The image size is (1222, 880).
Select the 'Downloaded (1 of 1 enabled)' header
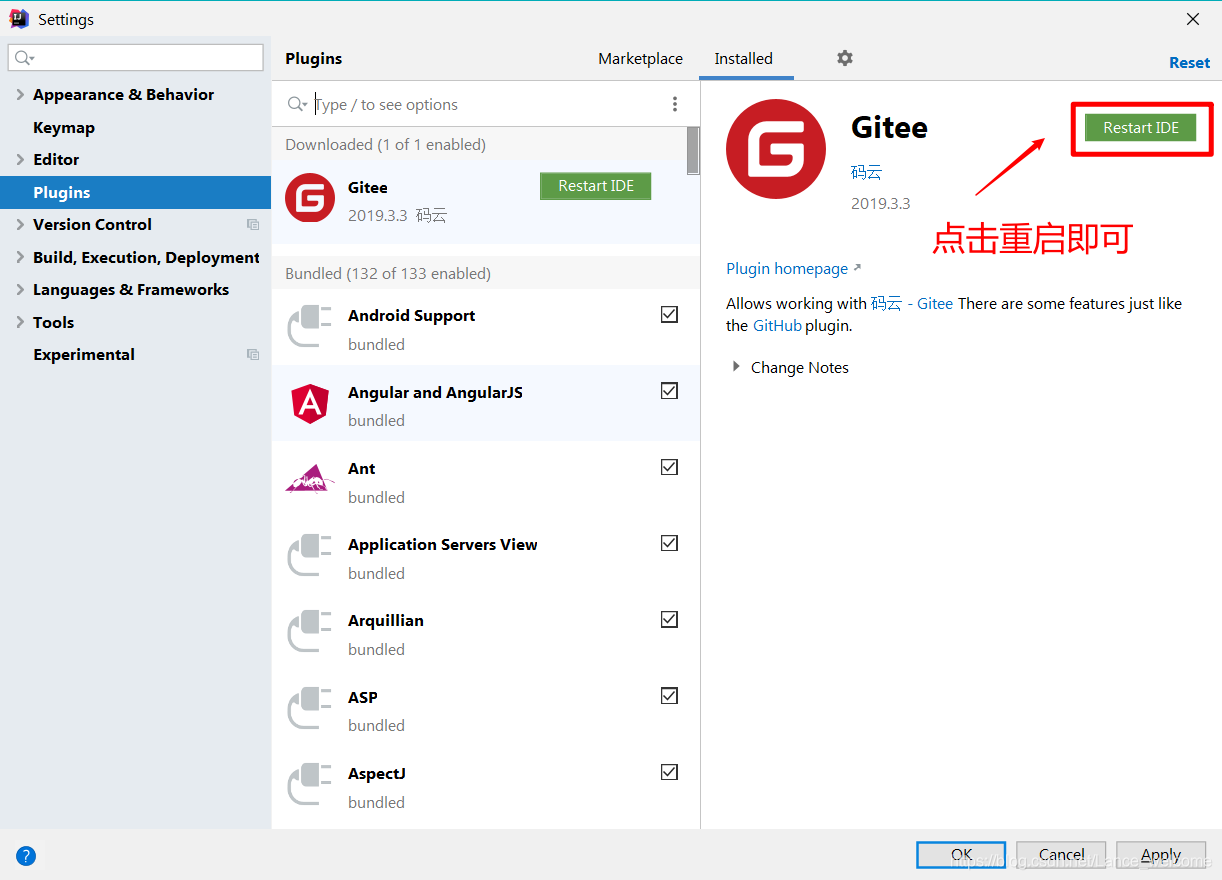click(x=385, y=145)
